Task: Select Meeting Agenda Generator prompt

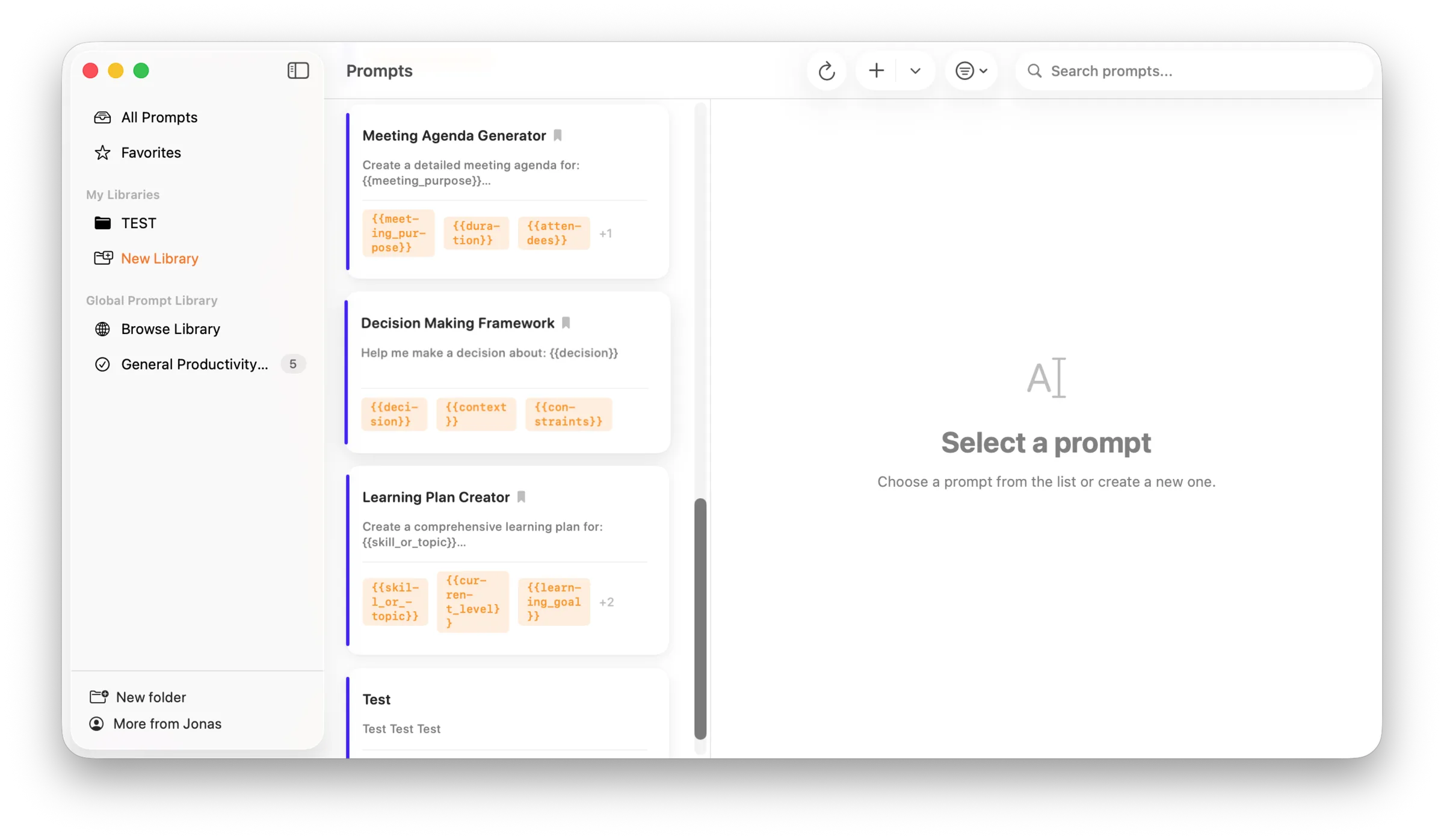Action: [508, 191]
